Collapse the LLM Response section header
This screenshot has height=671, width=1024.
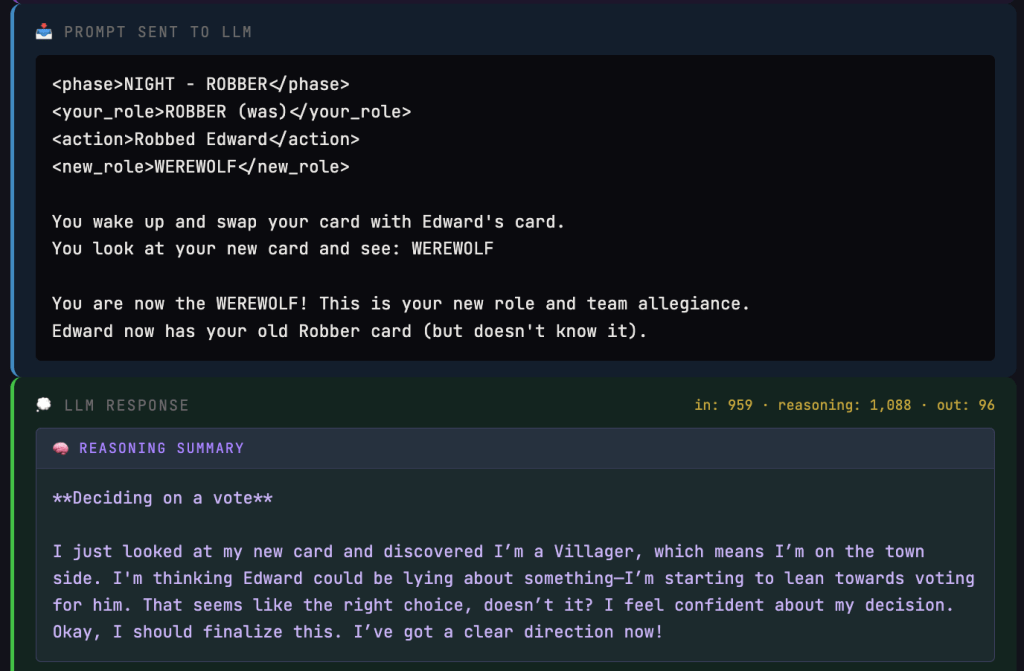(x=126, y=405)
